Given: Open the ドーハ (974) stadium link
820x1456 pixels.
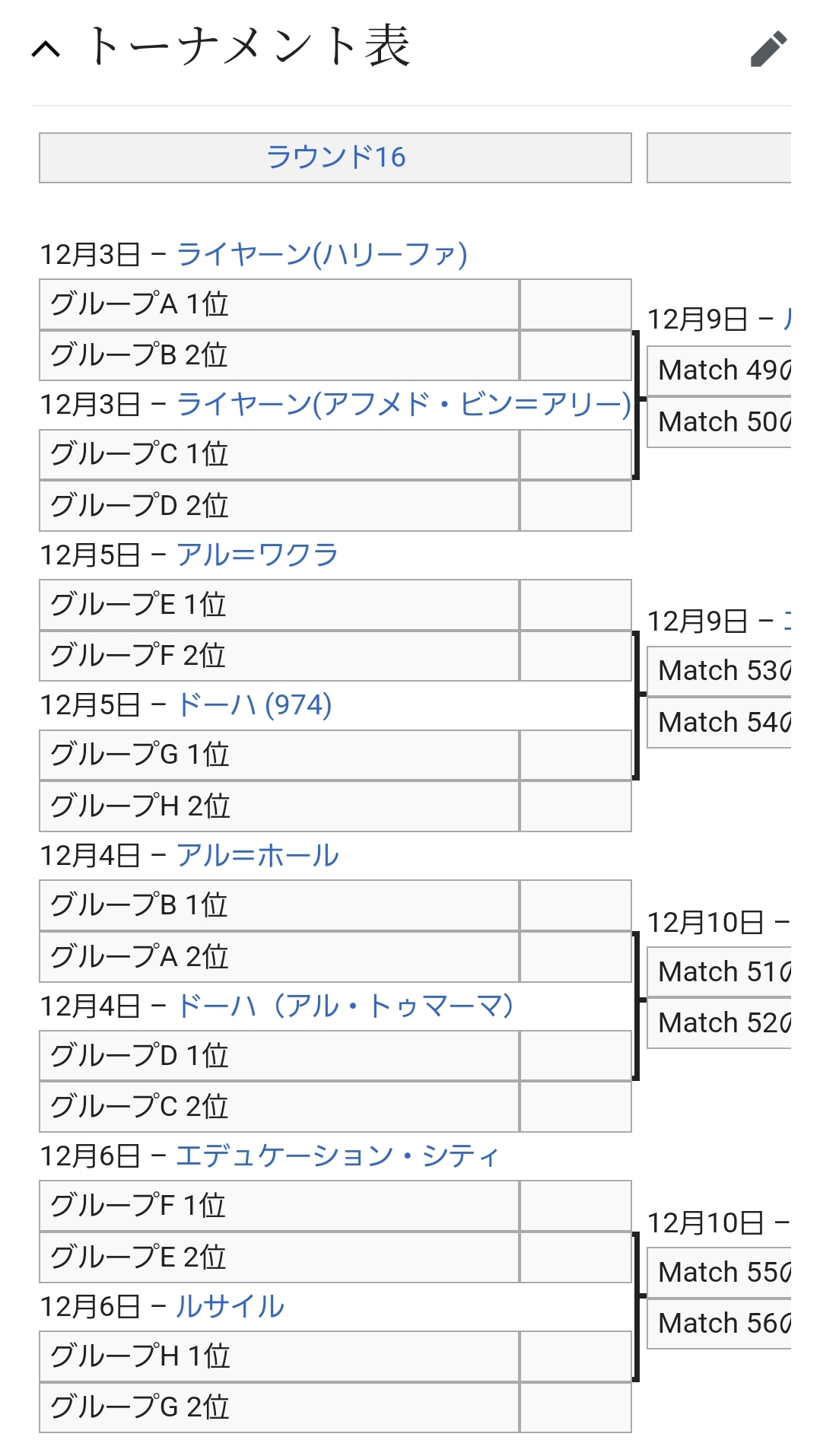Looking at the screenshot, I should tap(254, 704).
